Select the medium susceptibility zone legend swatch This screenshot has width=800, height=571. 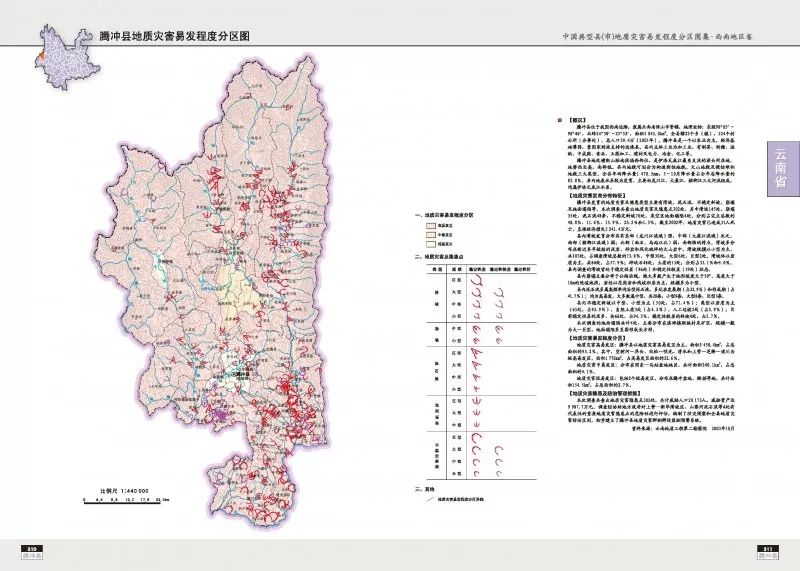[x=431, y=235]
